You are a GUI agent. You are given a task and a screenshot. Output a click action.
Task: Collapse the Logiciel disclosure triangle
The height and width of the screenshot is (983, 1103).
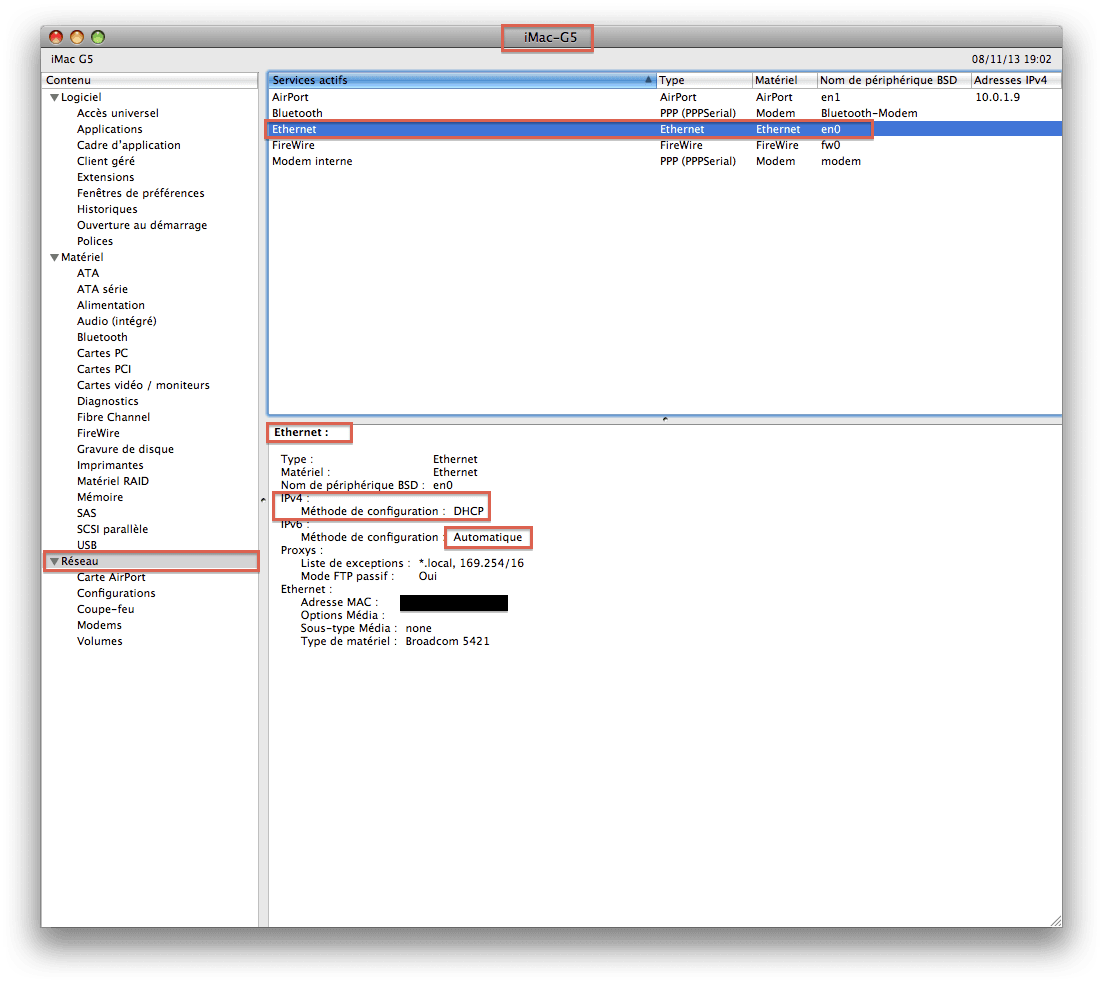54,98
